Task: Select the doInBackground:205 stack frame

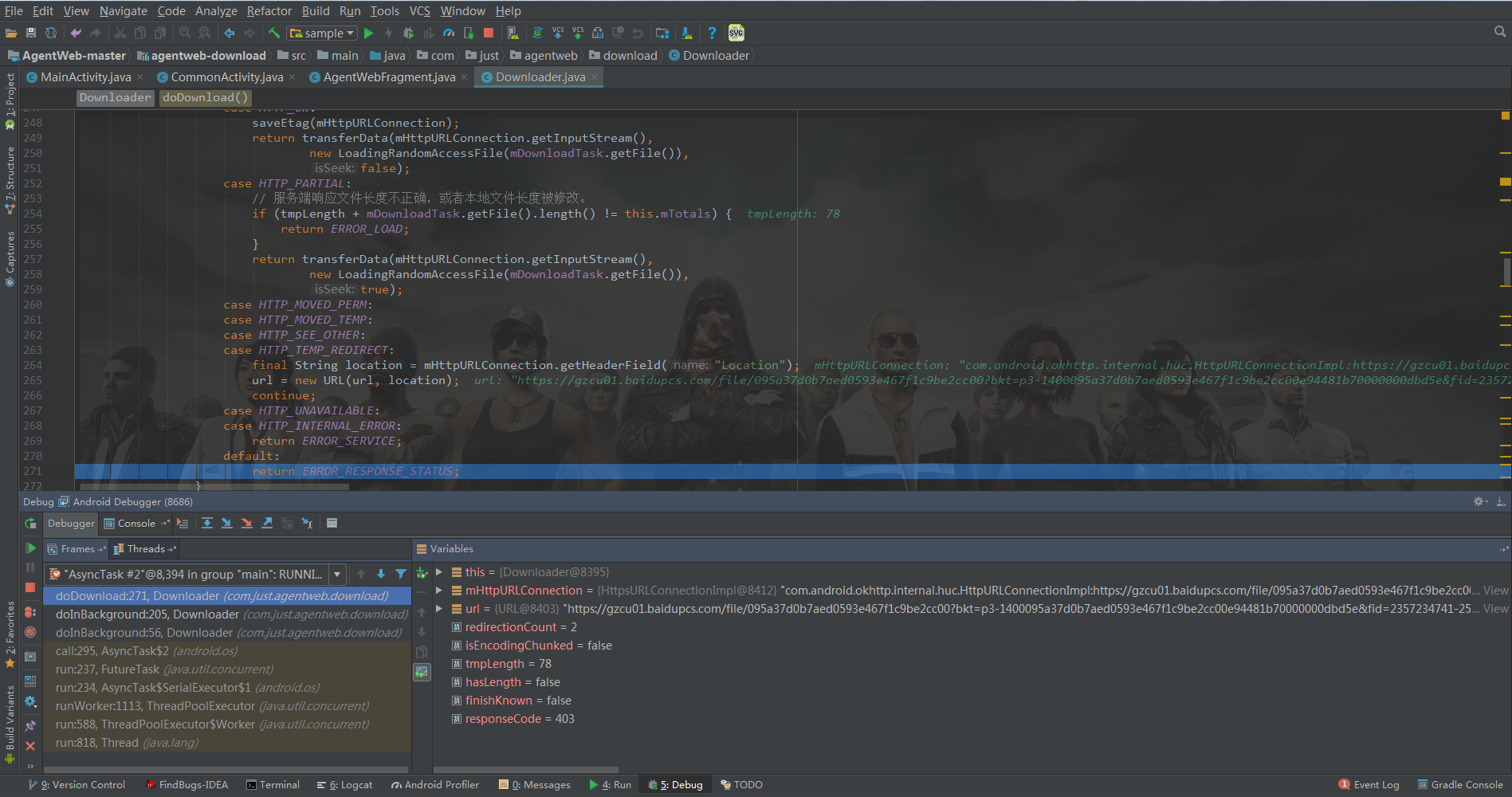Action: point(227,614)
